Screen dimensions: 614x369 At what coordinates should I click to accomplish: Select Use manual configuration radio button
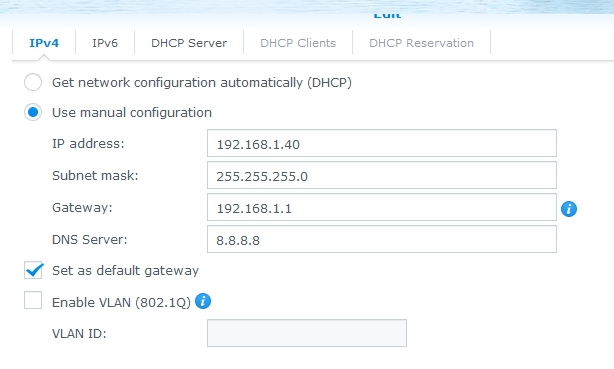tap(33, 112)
